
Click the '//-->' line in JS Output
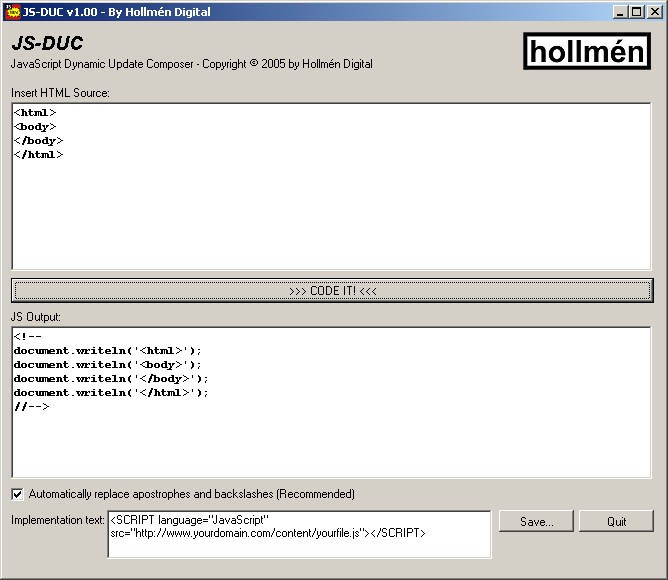[32, 407]
